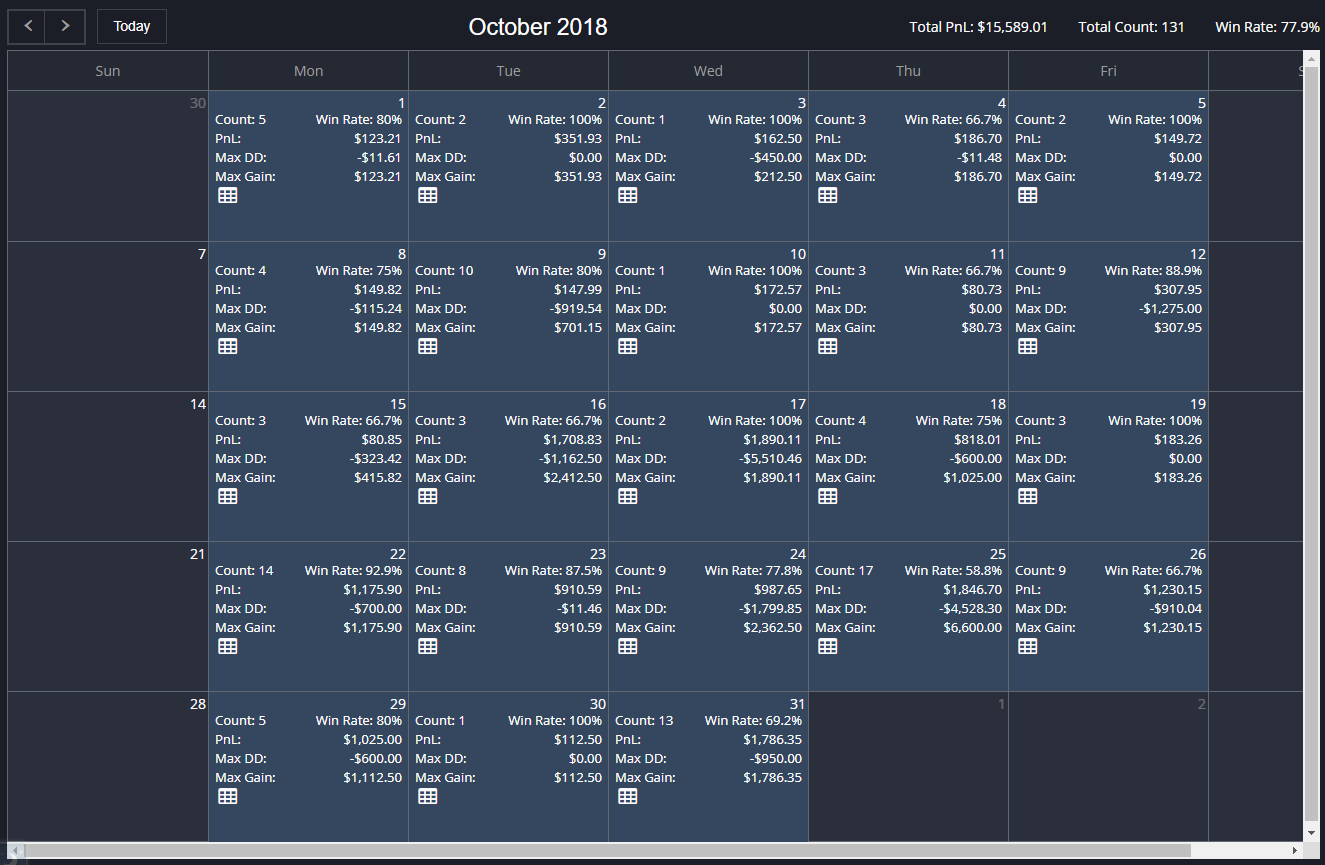Open trade table icon for October 3
This screenshot has width=1325, height=865.
(628, 196)
